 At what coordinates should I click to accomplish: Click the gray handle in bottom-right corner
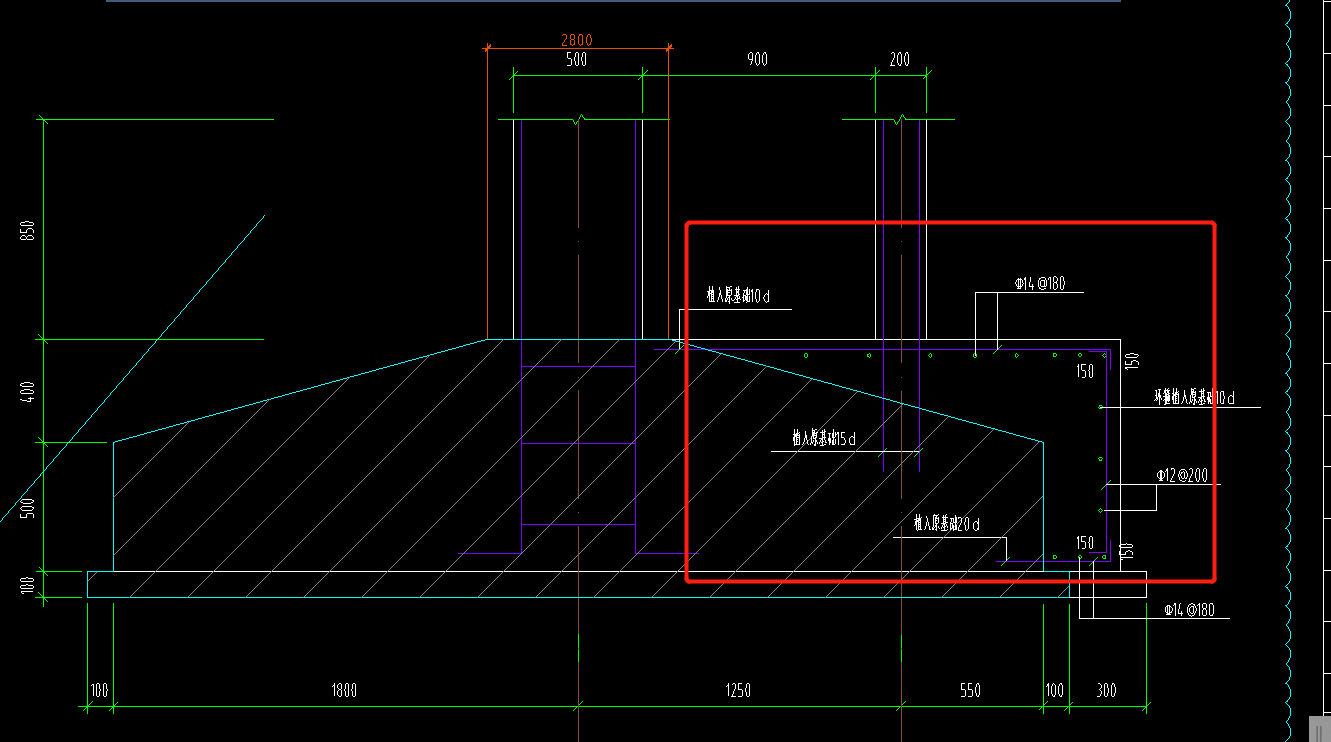[x=1320, y=728]
